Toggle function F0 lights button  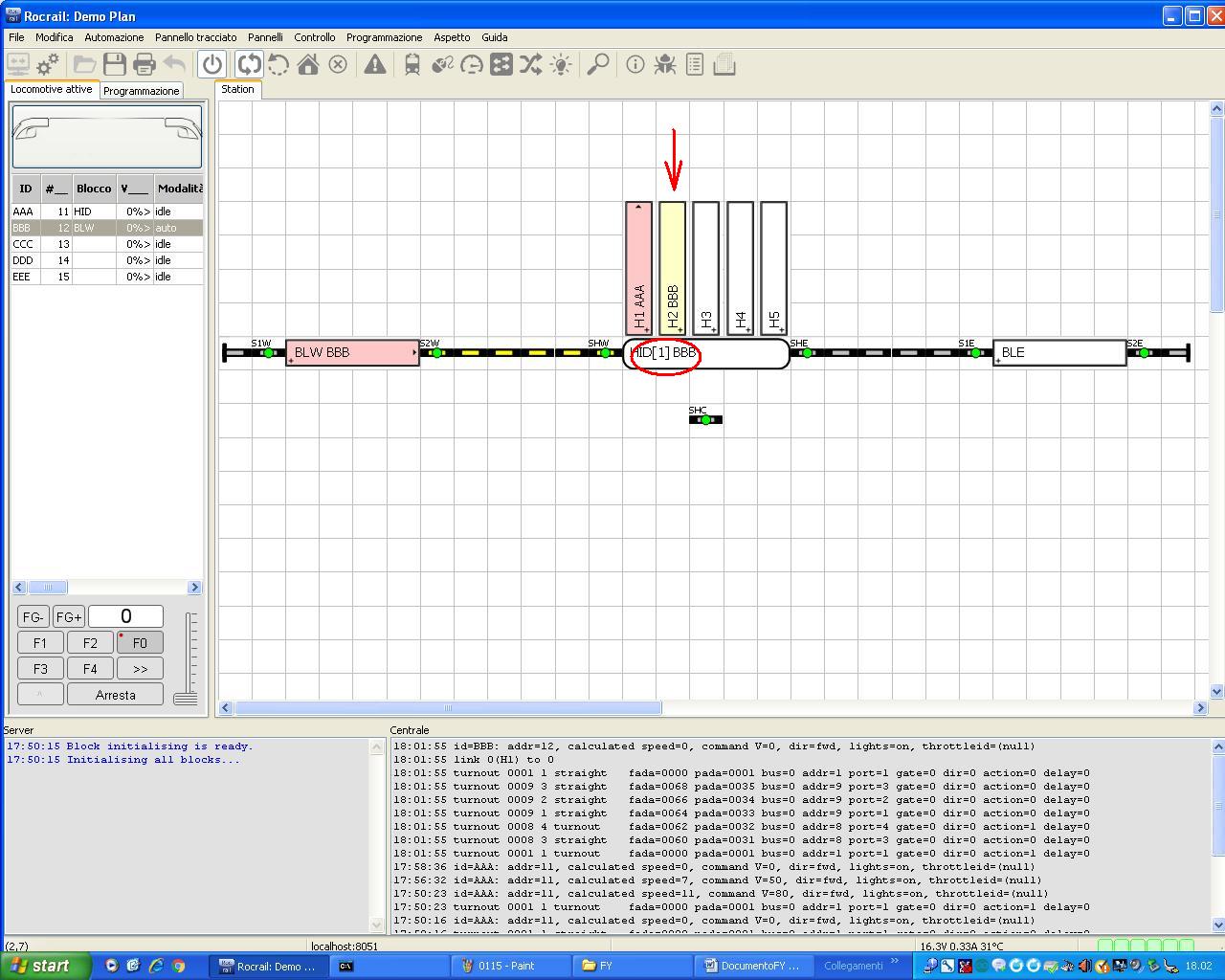click(140, 643)
